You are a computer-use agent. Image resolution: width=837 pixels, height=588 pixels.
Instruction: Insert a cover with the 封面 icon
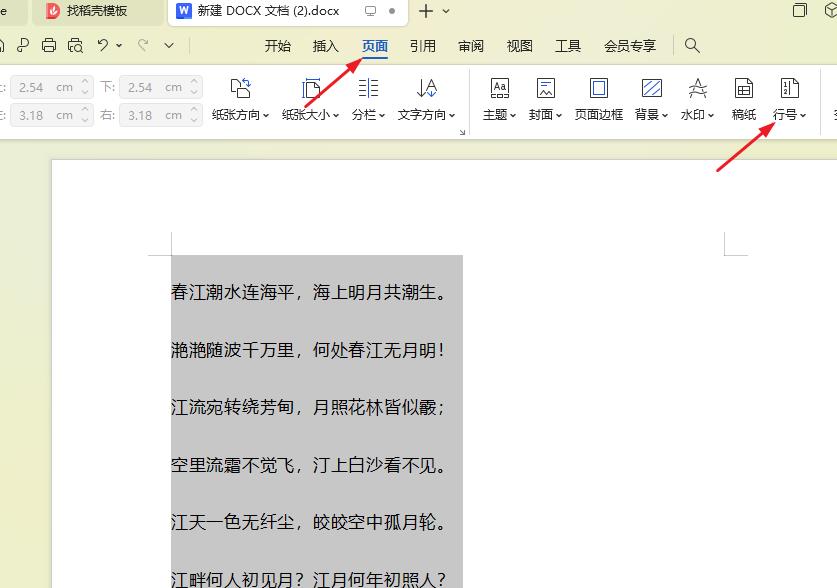point(543,90)
